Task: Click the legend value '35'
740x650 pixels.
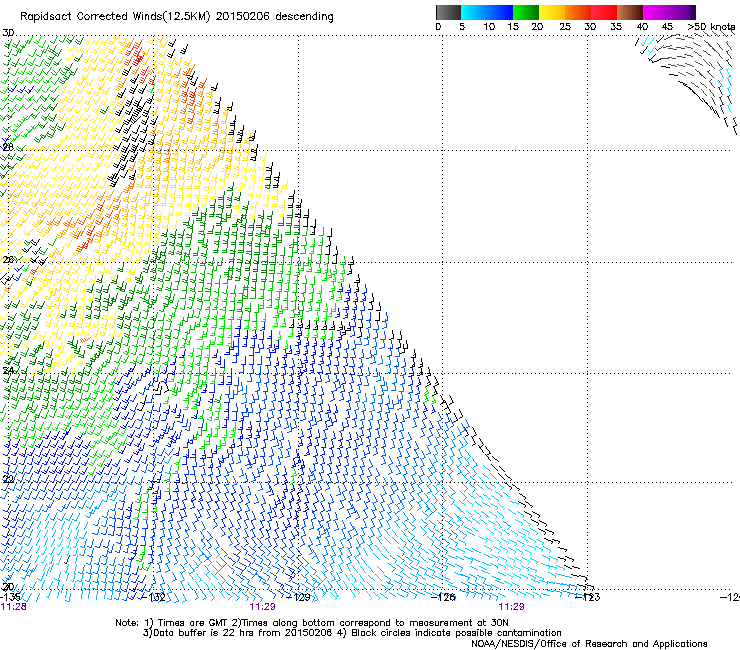Action: pyautogui.click(x=616, y=27)
